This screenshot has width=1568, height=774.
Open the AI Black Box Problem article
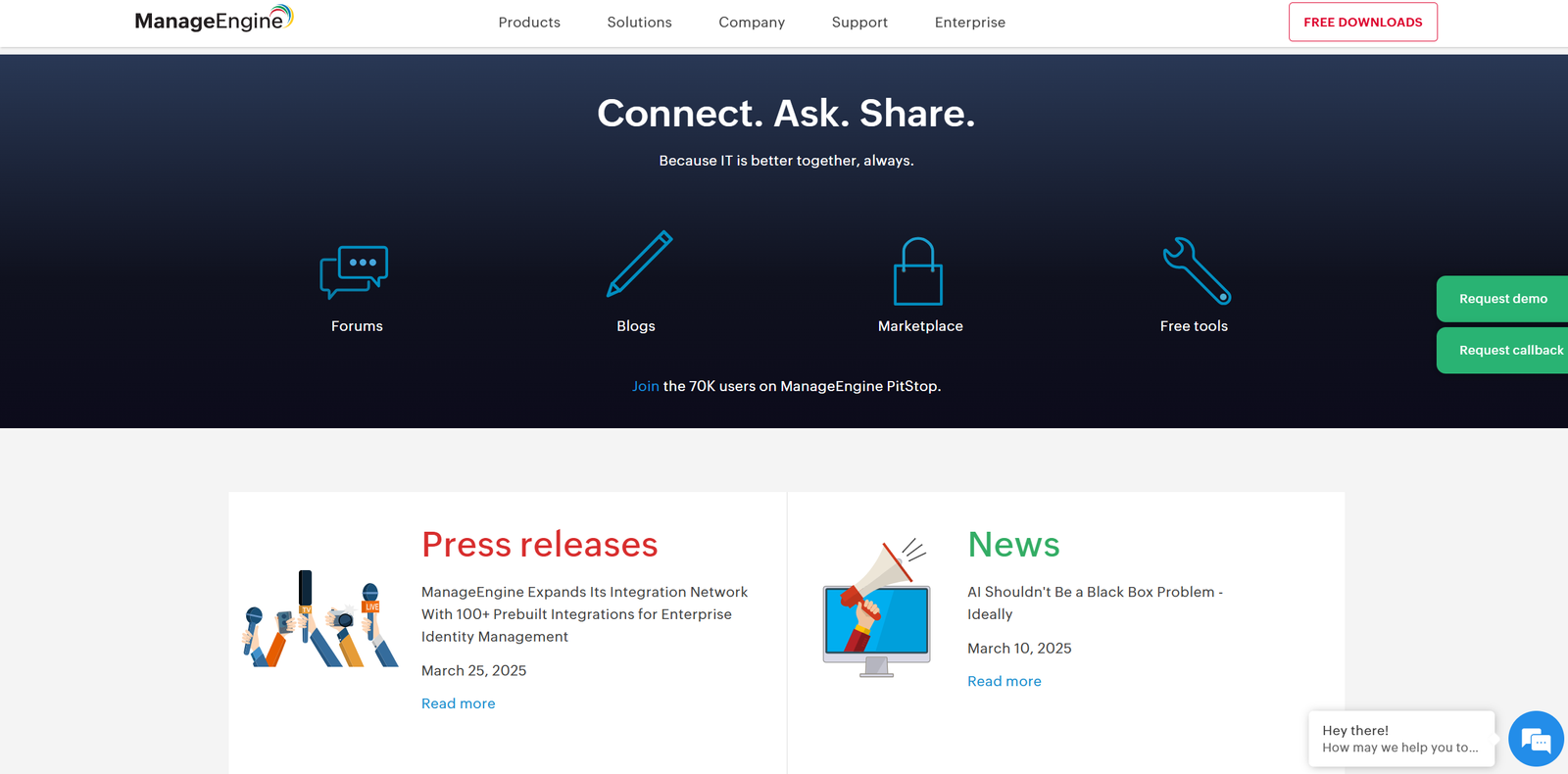pos(1095,603)
